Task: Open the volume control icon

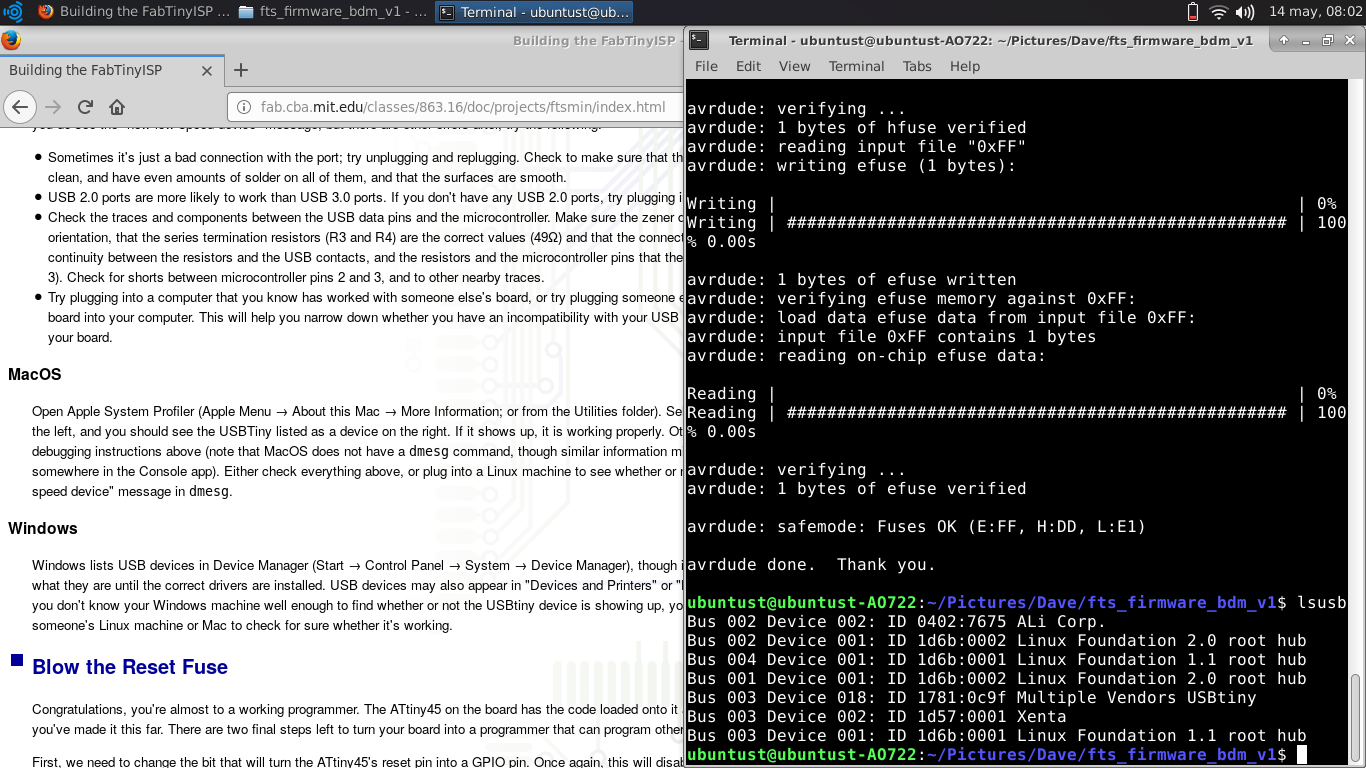Action: [x=1245, y=12]
